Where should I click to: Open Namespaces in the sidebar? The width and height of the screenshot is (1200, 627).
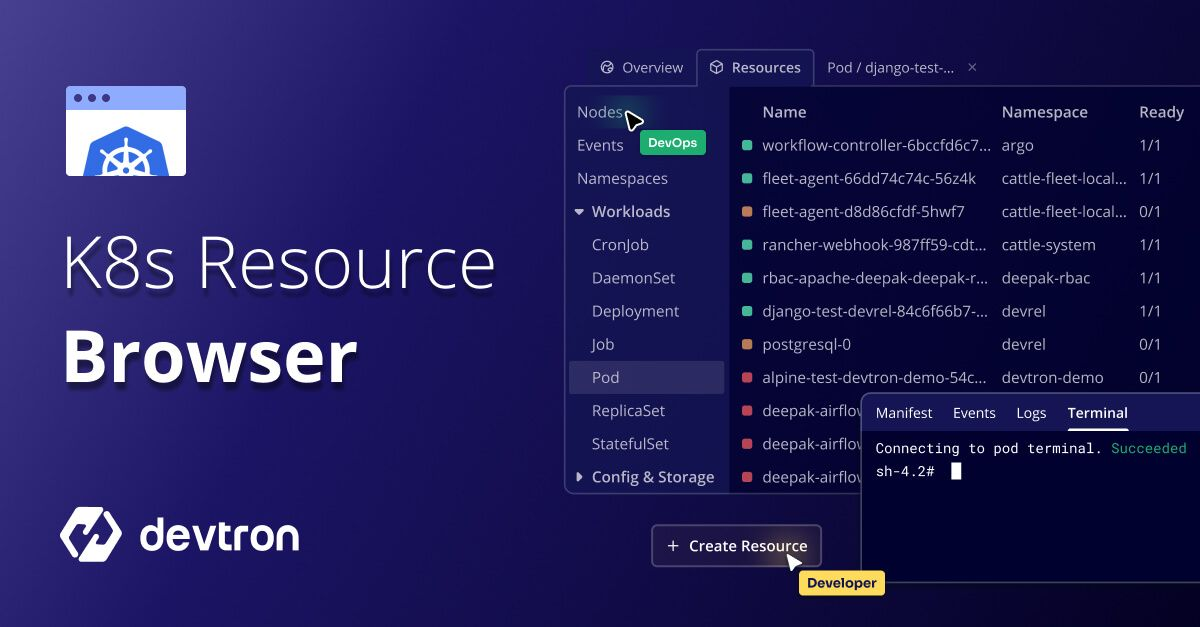pyautogui.click(x=622, y=178)
